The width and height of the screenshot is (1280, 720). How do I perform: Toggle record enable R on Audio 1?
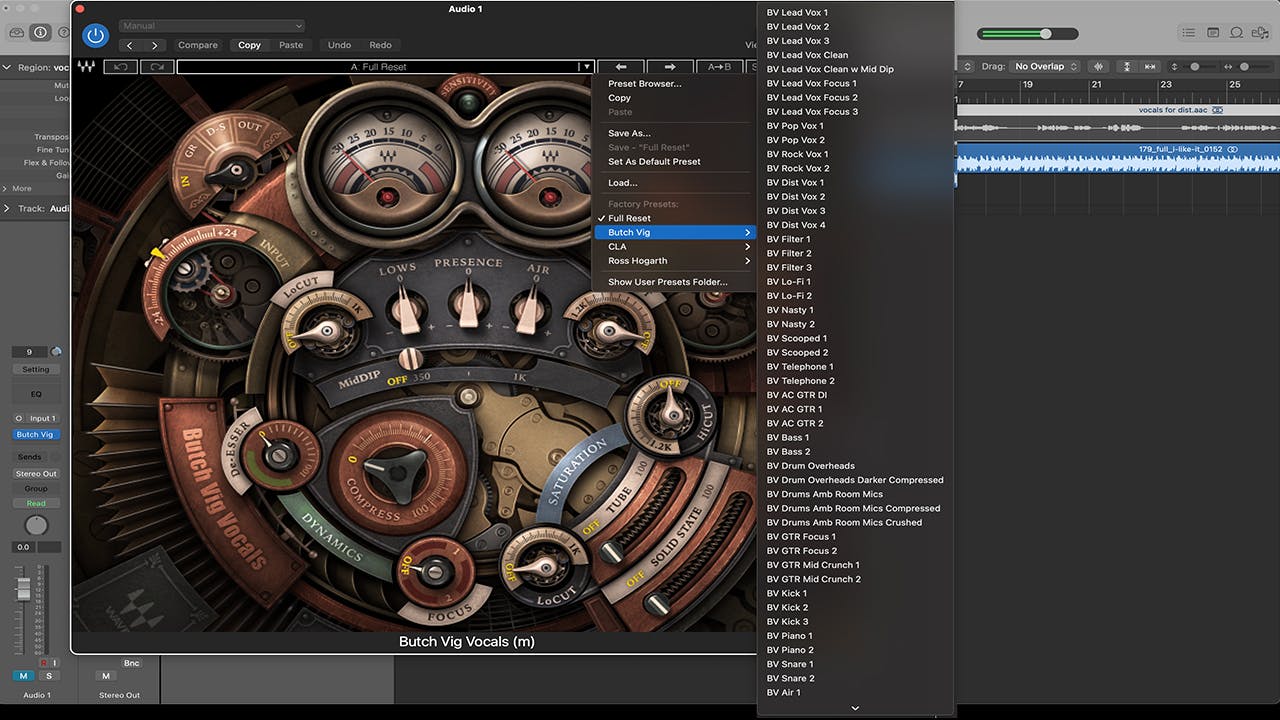[43, 663]
